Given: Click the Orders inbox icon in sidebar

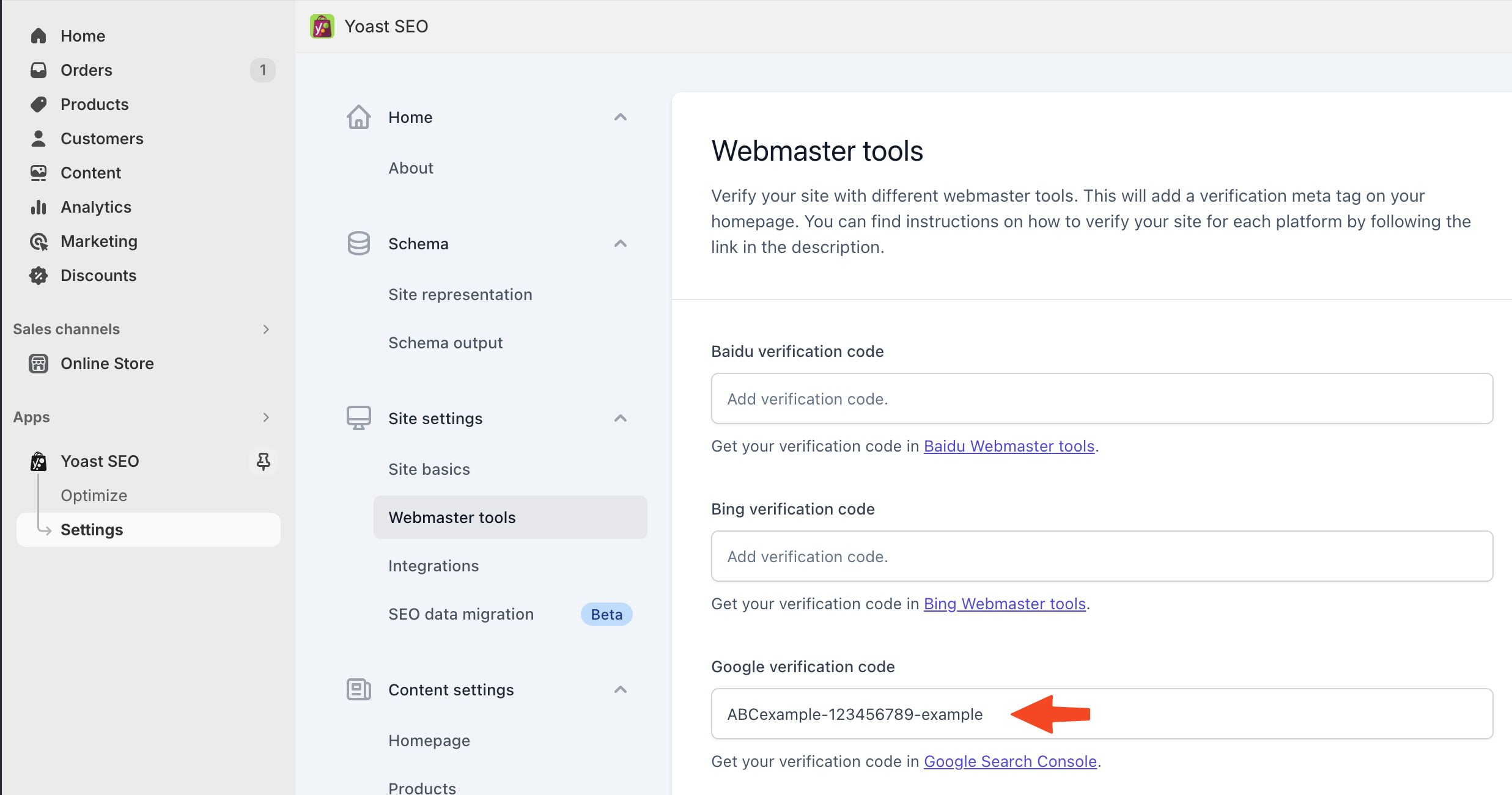Looking at the screenshot, I should point(39,70).
